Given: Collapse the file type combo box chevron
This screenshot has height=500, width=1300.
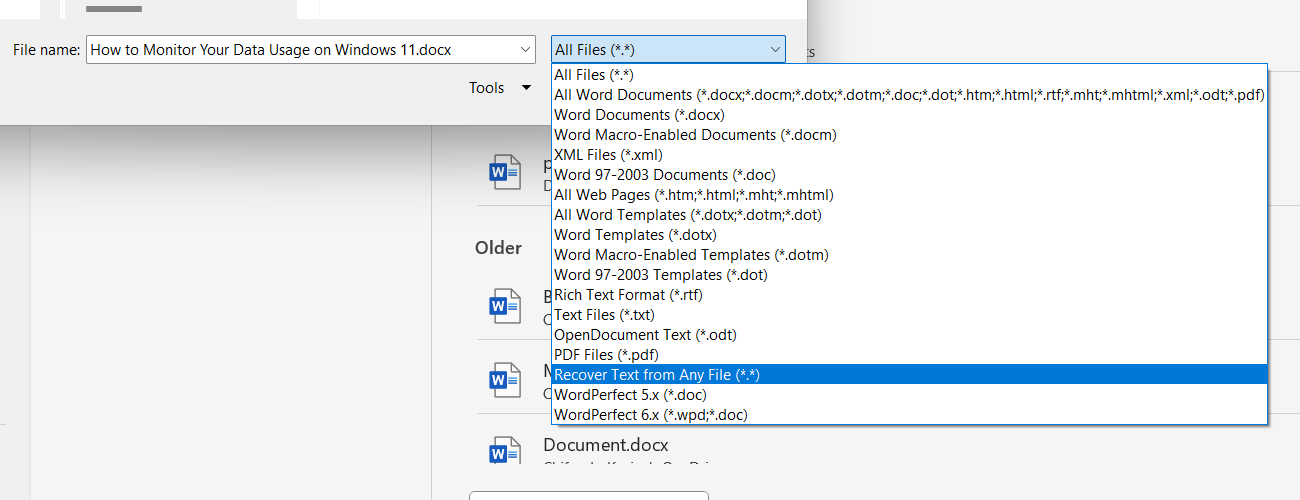Looking at the screenshot, I should (774, 50).
